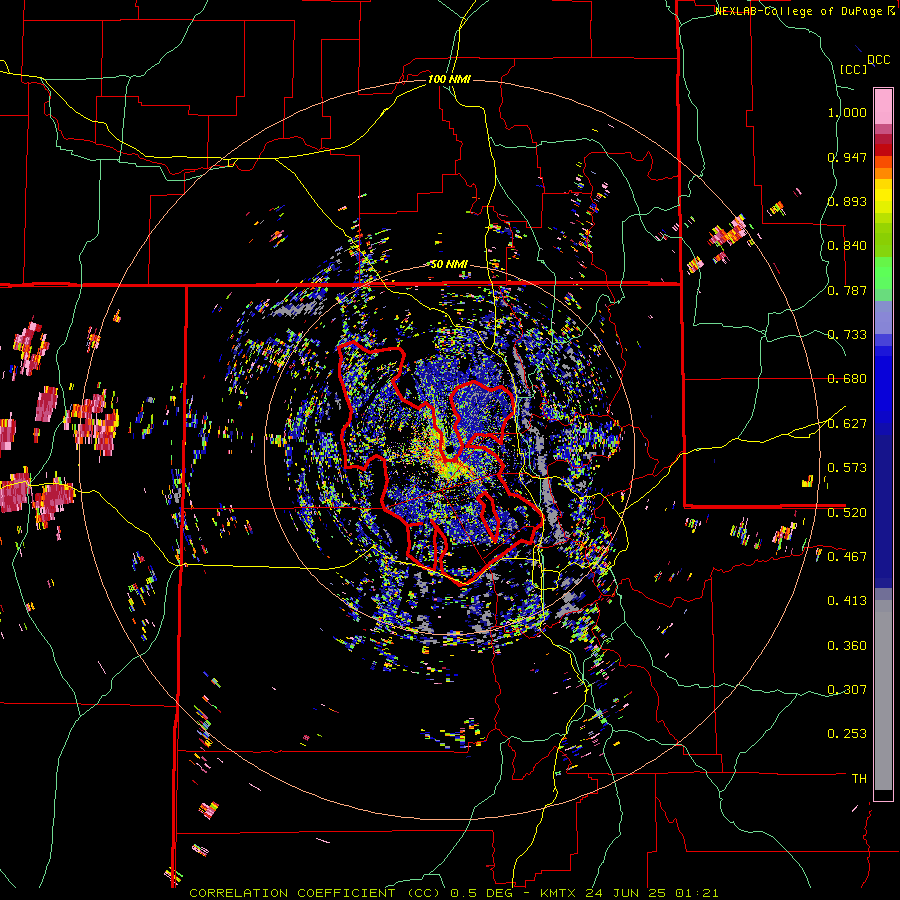Select the 0.627 scale value
900x900 pixels.
847,424
